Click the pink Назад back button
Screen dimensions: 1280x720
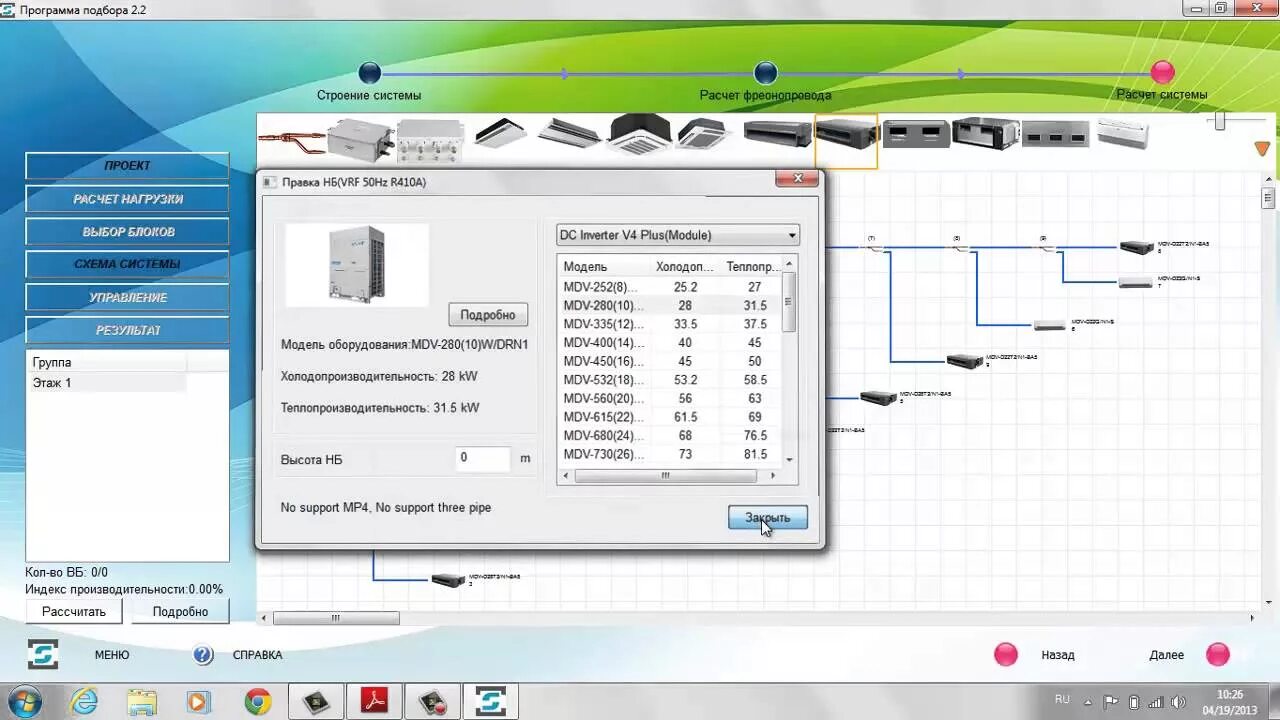coord(1006,655)
